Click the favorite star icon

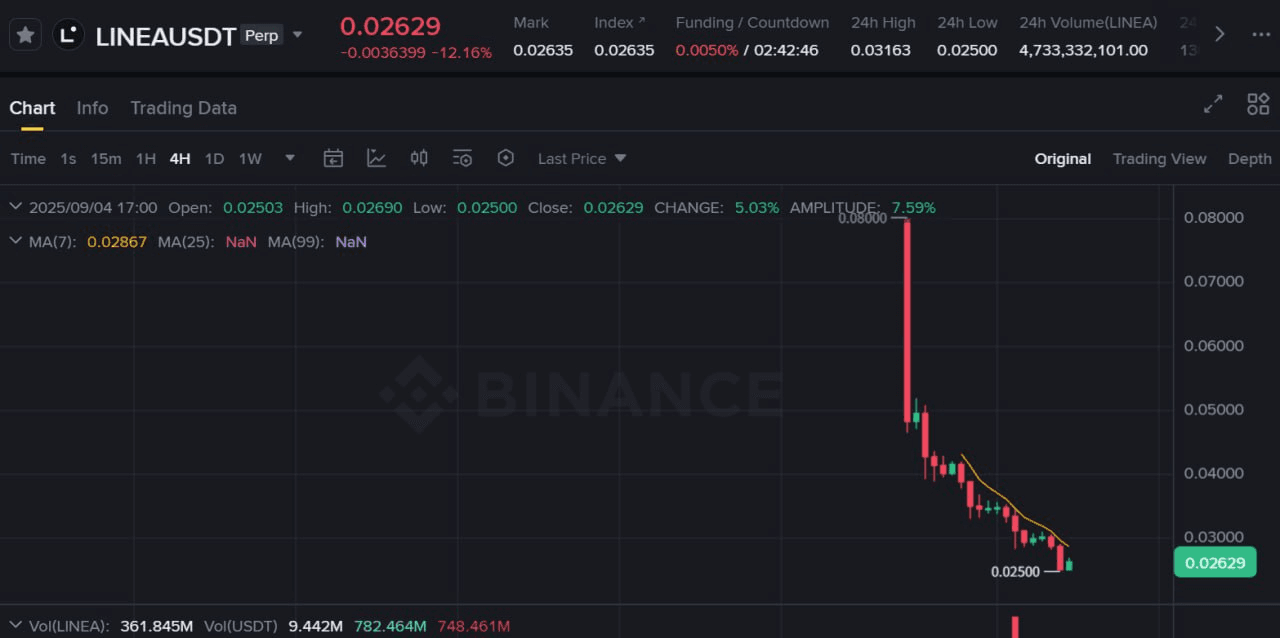[x=26, y=35]
